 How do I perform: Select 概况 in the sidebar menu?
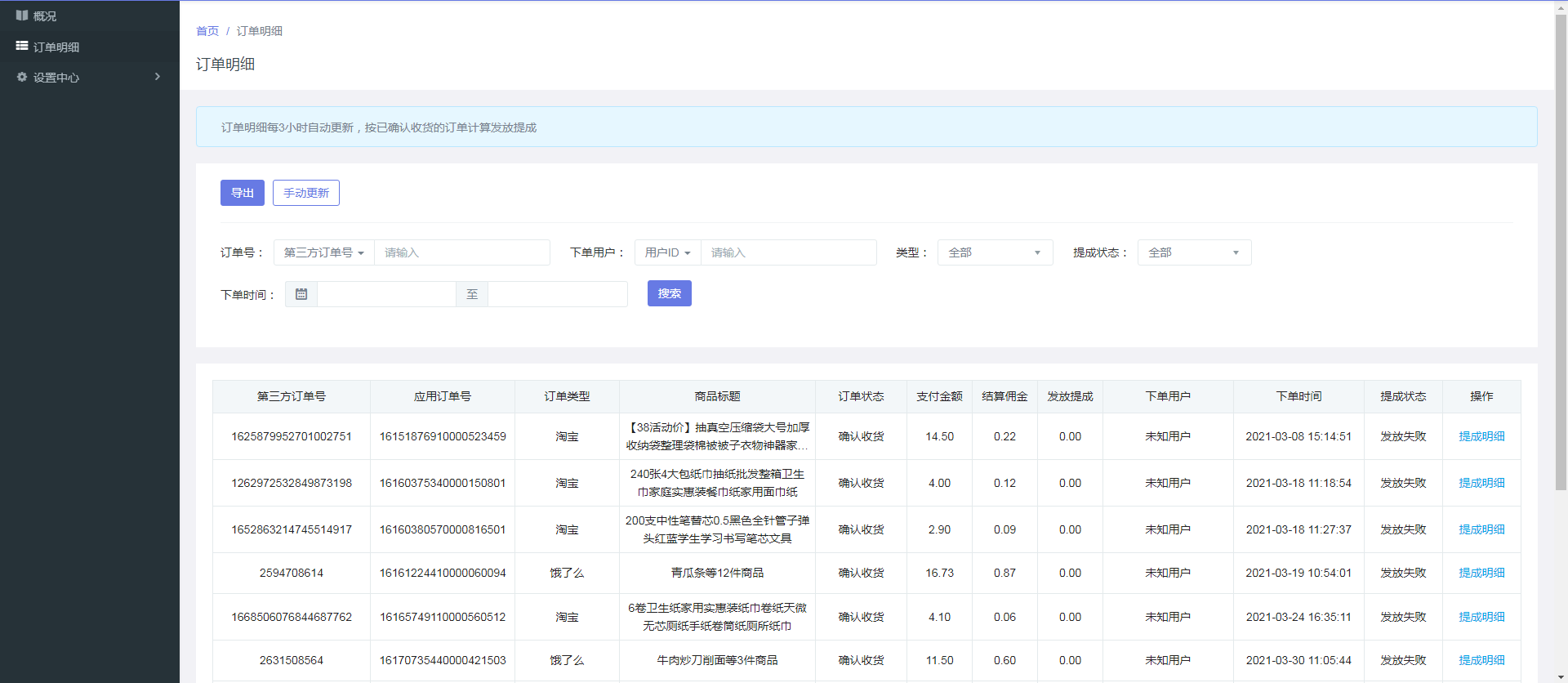click(x=90, y=16)
